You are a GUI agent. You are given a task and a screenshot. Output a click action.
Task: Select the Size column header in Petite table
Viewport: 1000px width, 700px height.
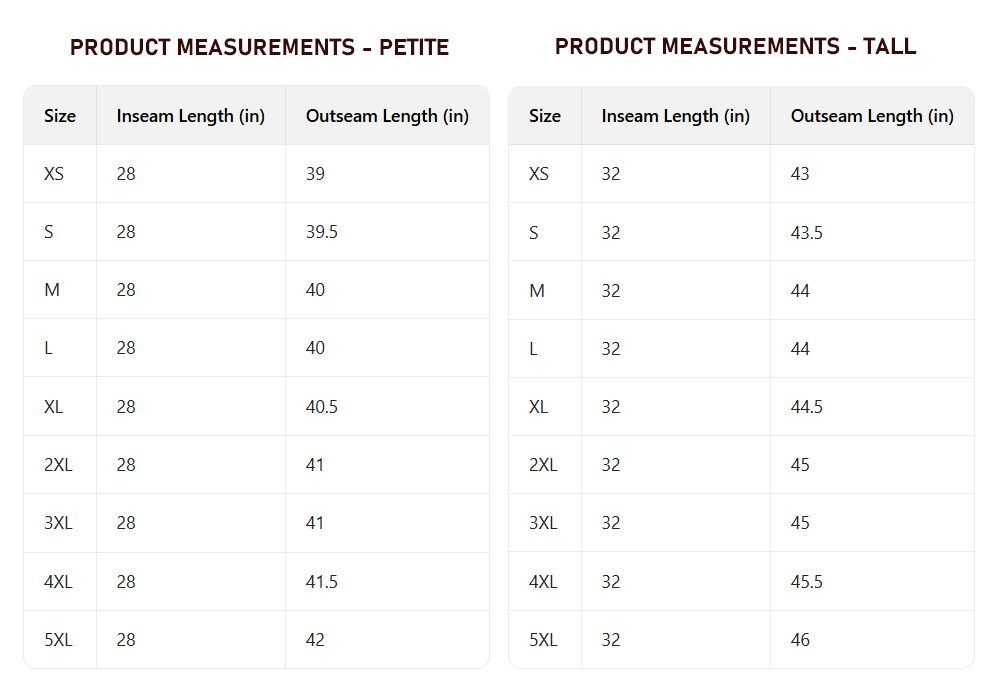60,116
